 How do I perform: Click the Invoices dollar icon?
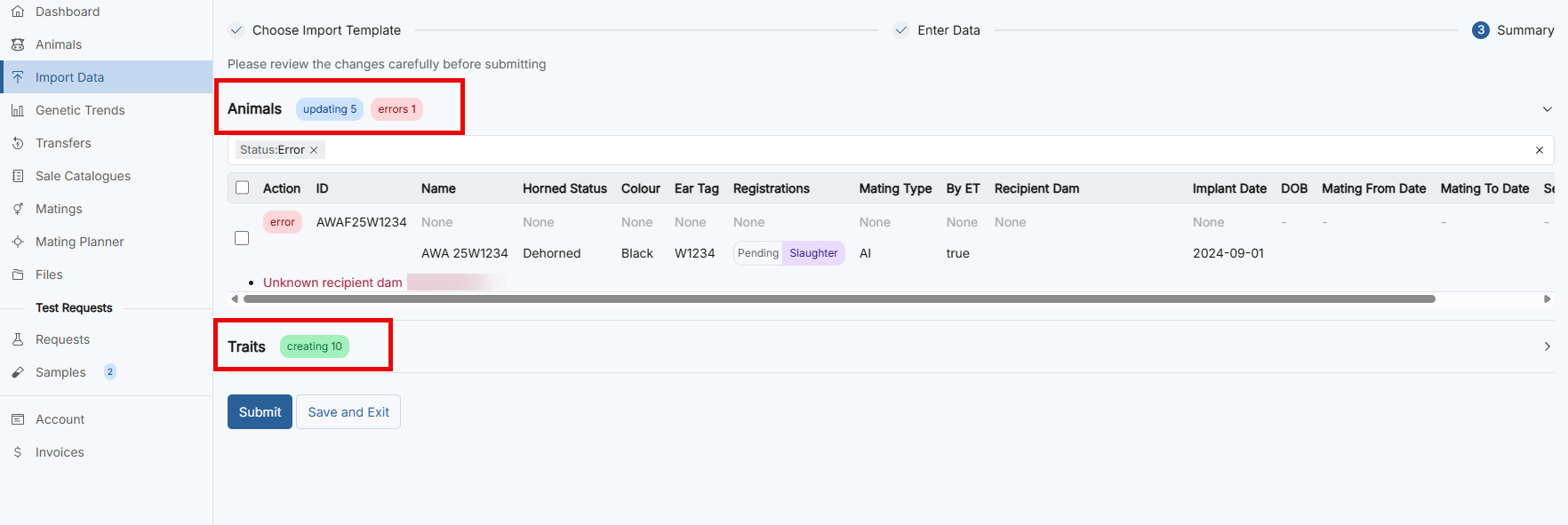pos(18,452)
